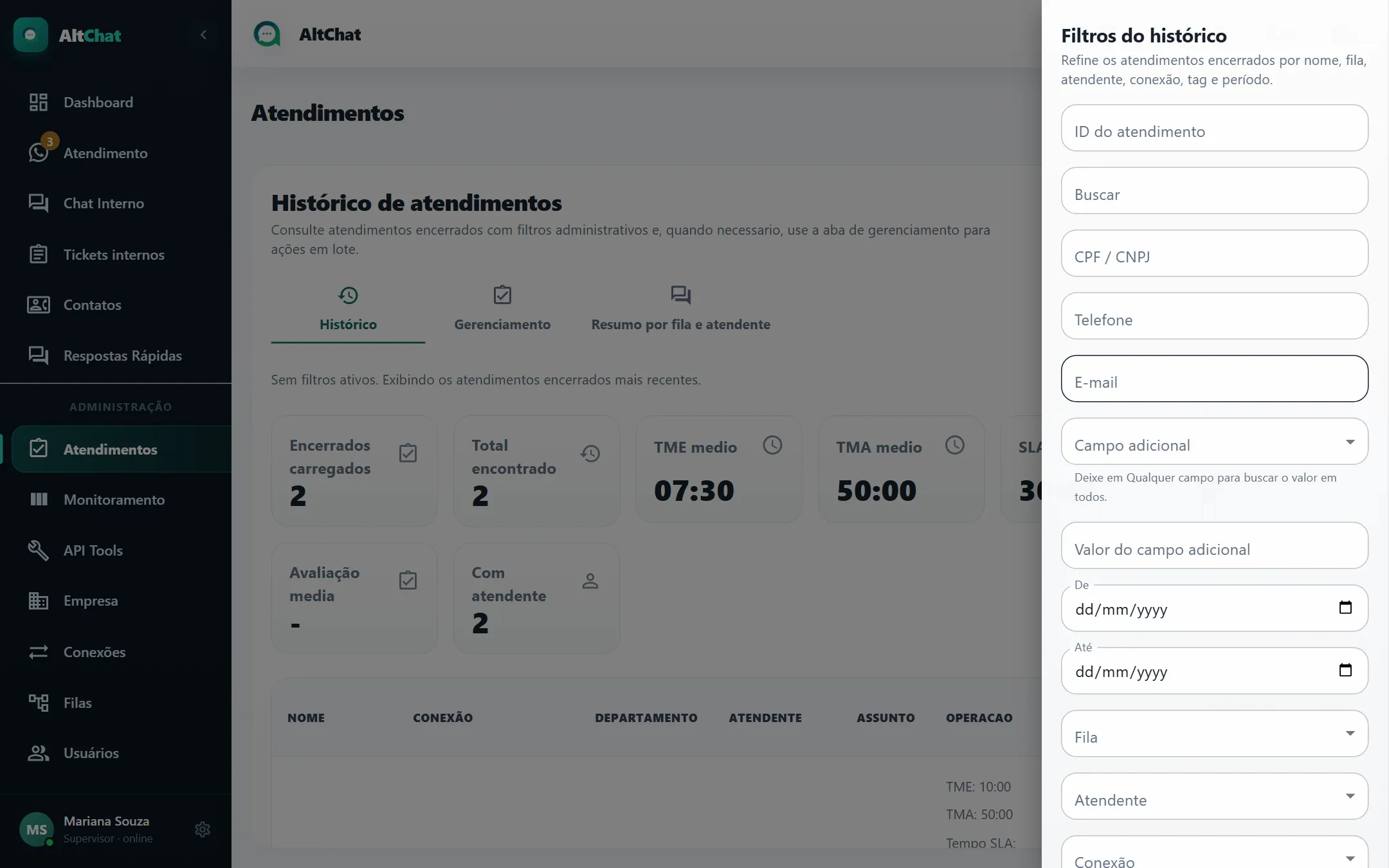Select Atendimentos under Administração
The image size is (1389, 868).
pyautogui.click(x=121, y=449)
